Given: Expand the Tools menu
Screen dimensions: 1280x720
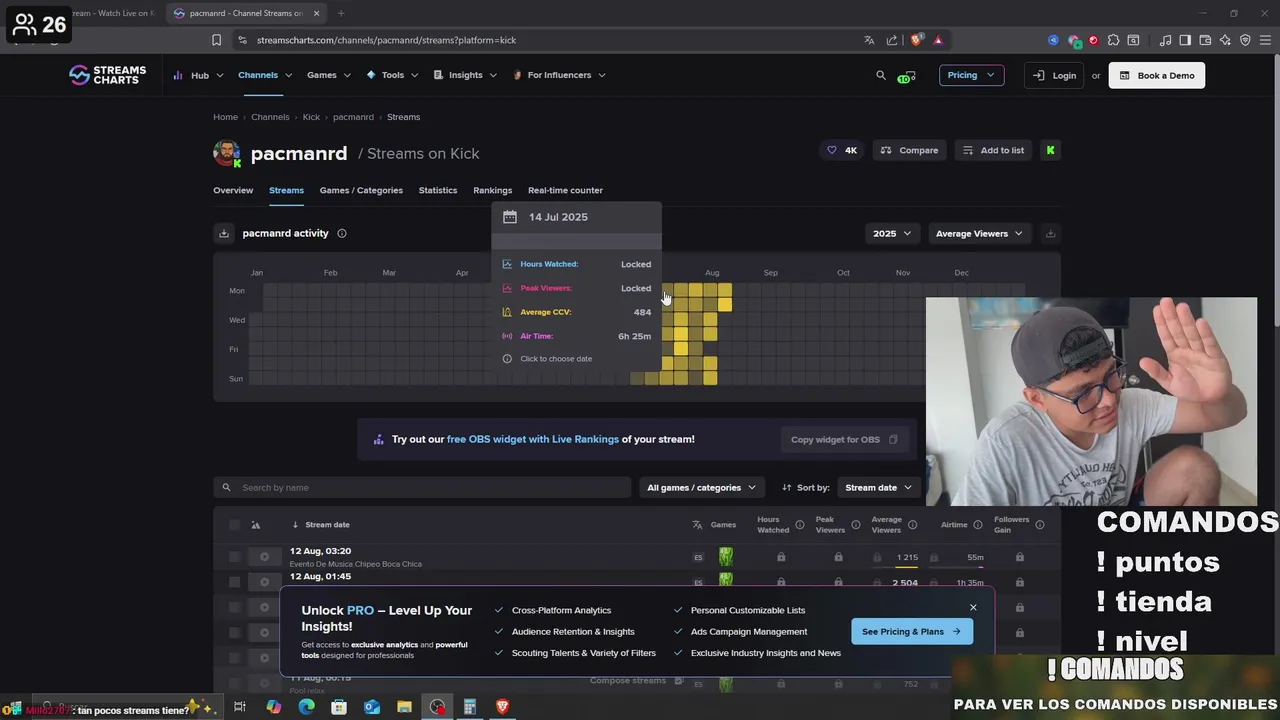Looking at the screenshot, I should pos(392,75).
